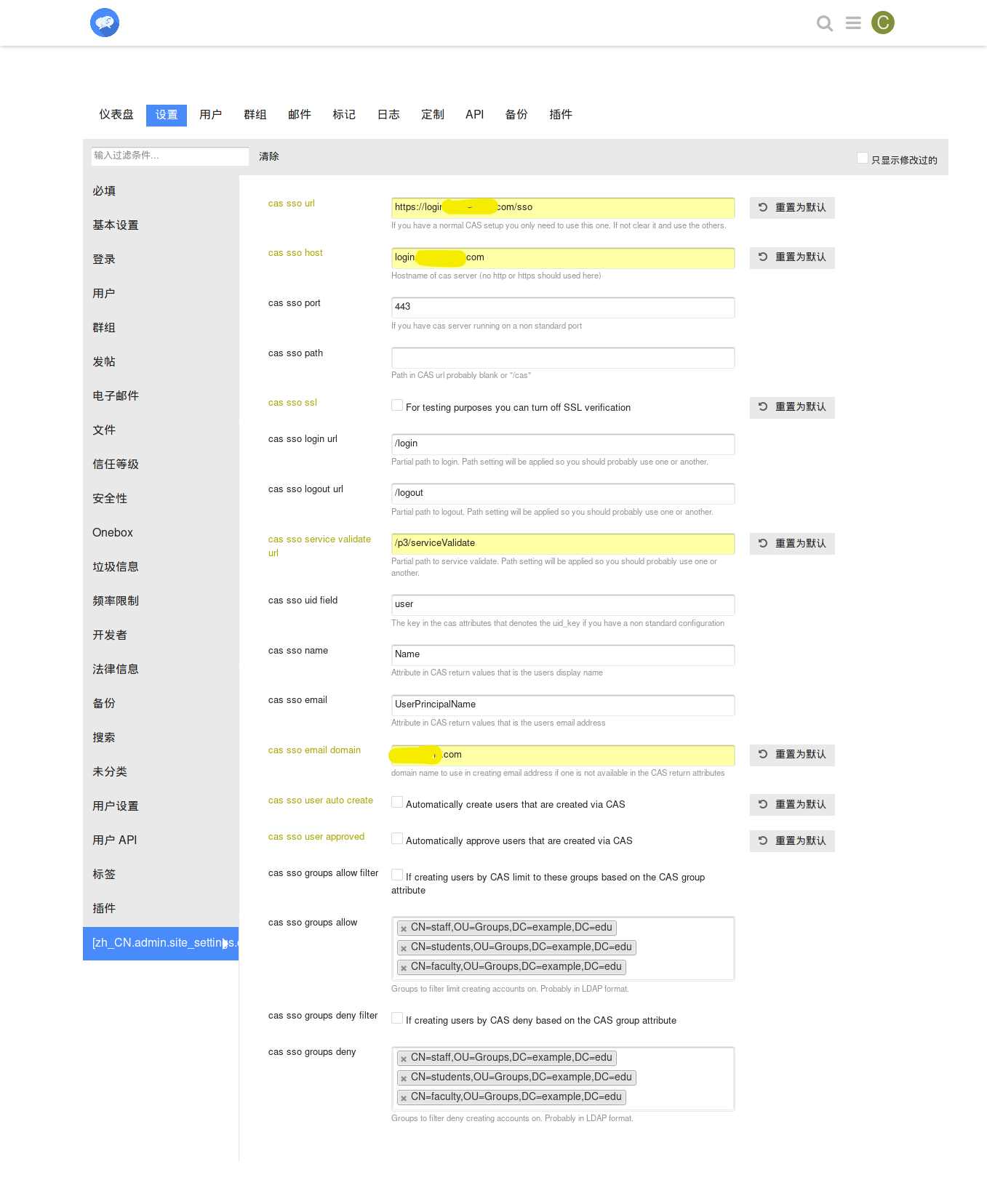The height and width of the screenshot is (1204, 987).
Task: Remove CN=staff from groups allow list
Action: [404, 928]
